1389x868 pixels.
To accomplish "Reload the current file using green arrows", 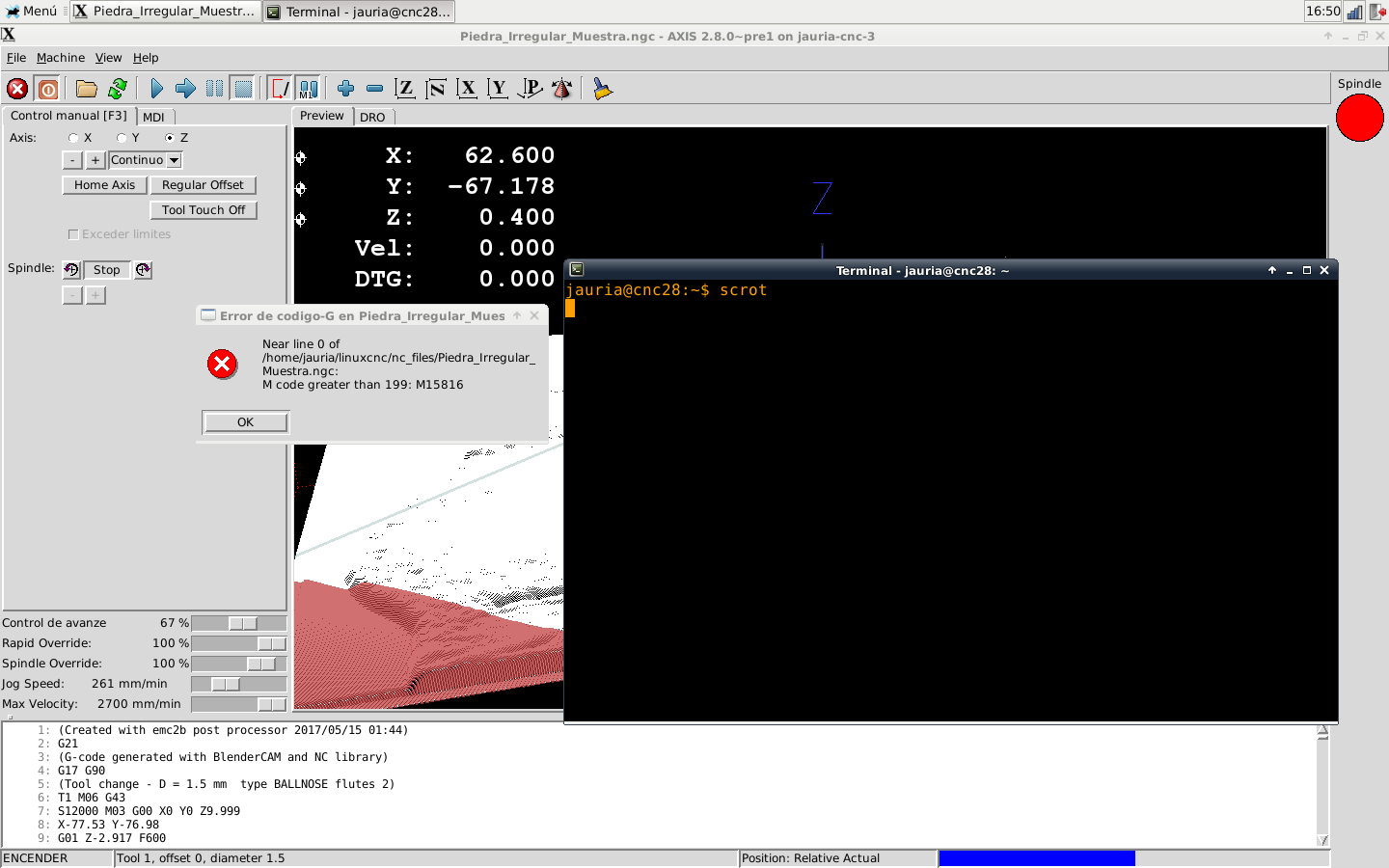I will pyautogui.click(x=118, y=89).
